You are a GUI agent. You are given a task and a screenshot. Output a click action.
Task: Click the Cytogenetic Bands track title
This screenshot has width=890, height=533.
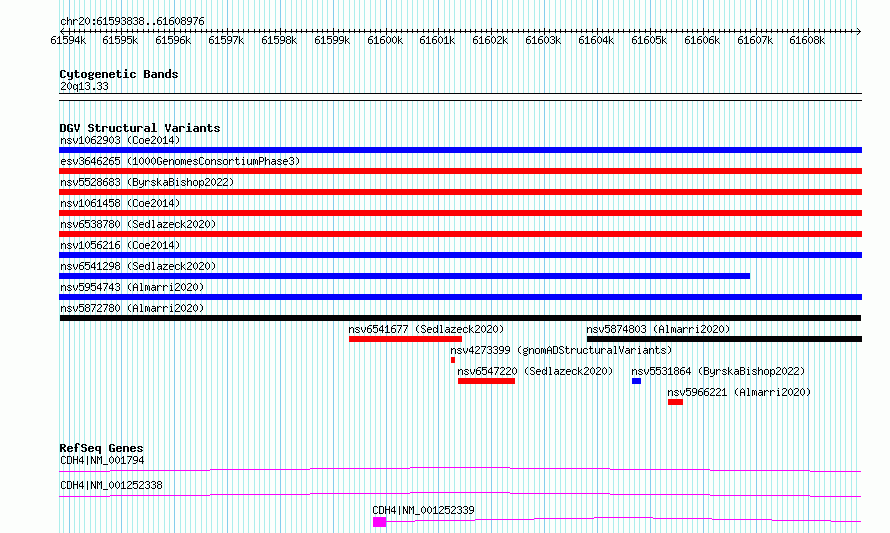click(x=119, y=74)
